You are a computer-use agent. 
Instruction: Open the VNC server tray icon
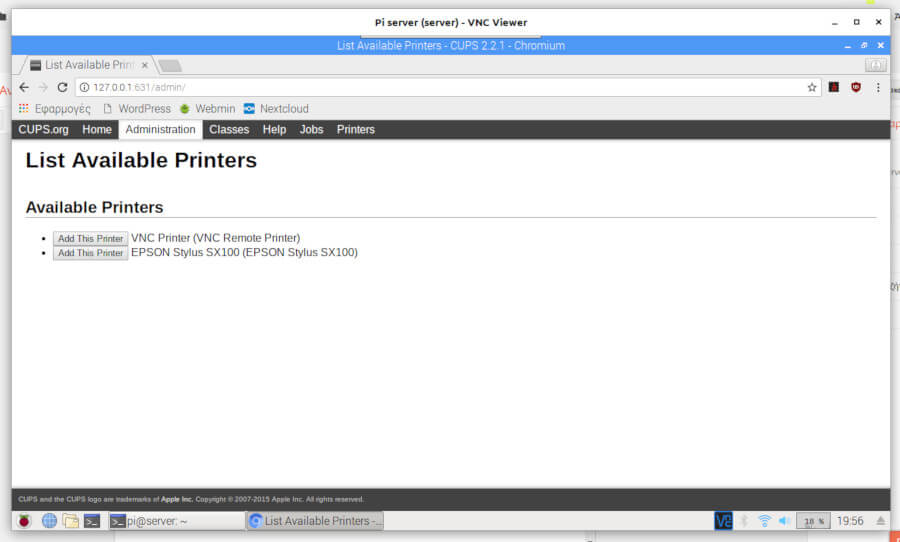(x=723, y=521)
